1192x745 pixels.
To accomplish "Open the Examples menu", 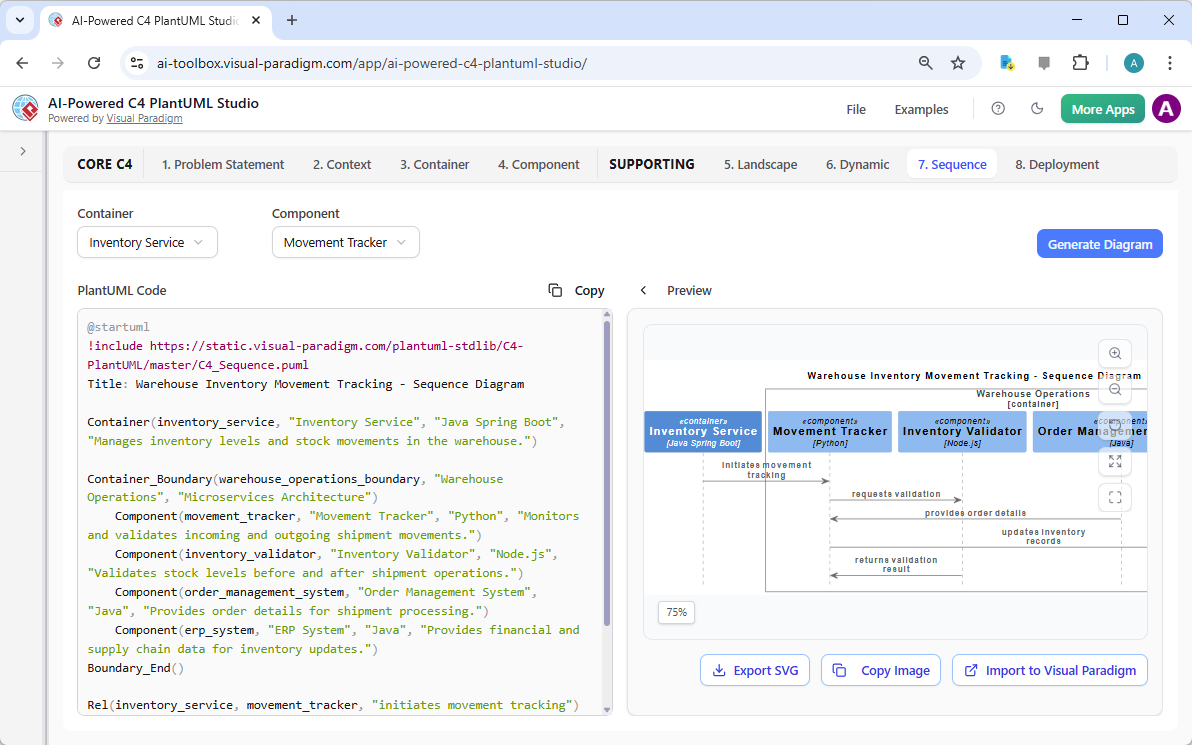I will pyautogui.click(x=920, y=109).
